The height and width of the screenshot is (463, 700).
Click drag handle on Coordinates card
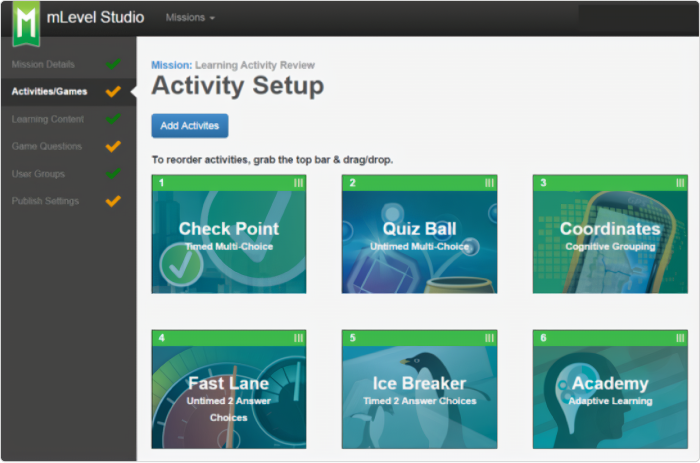tap(680, 183)
